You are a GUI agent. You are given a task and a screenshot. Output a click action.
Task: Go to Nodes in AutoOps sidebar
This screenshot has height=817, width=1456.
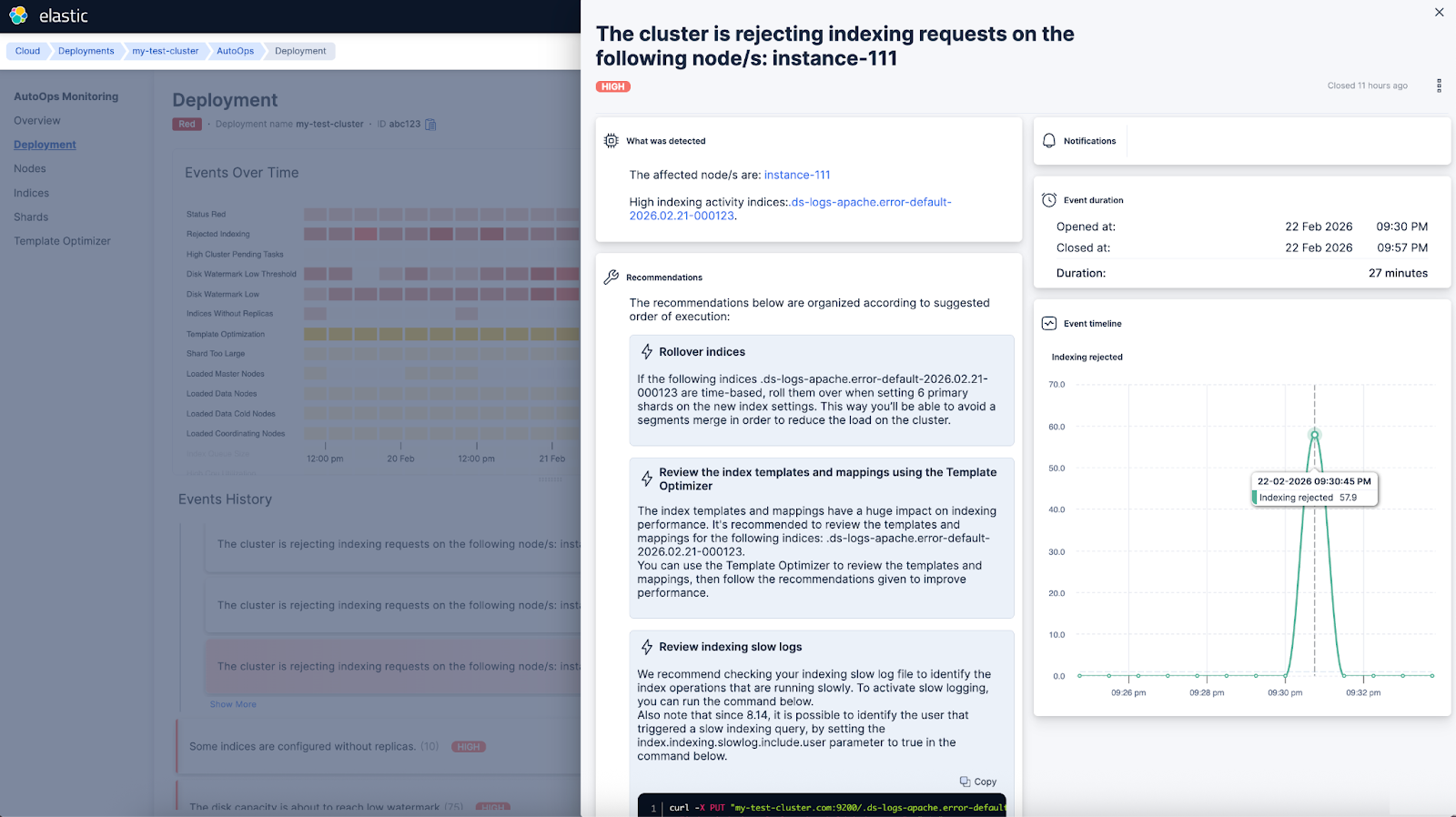tap(30, 168)
